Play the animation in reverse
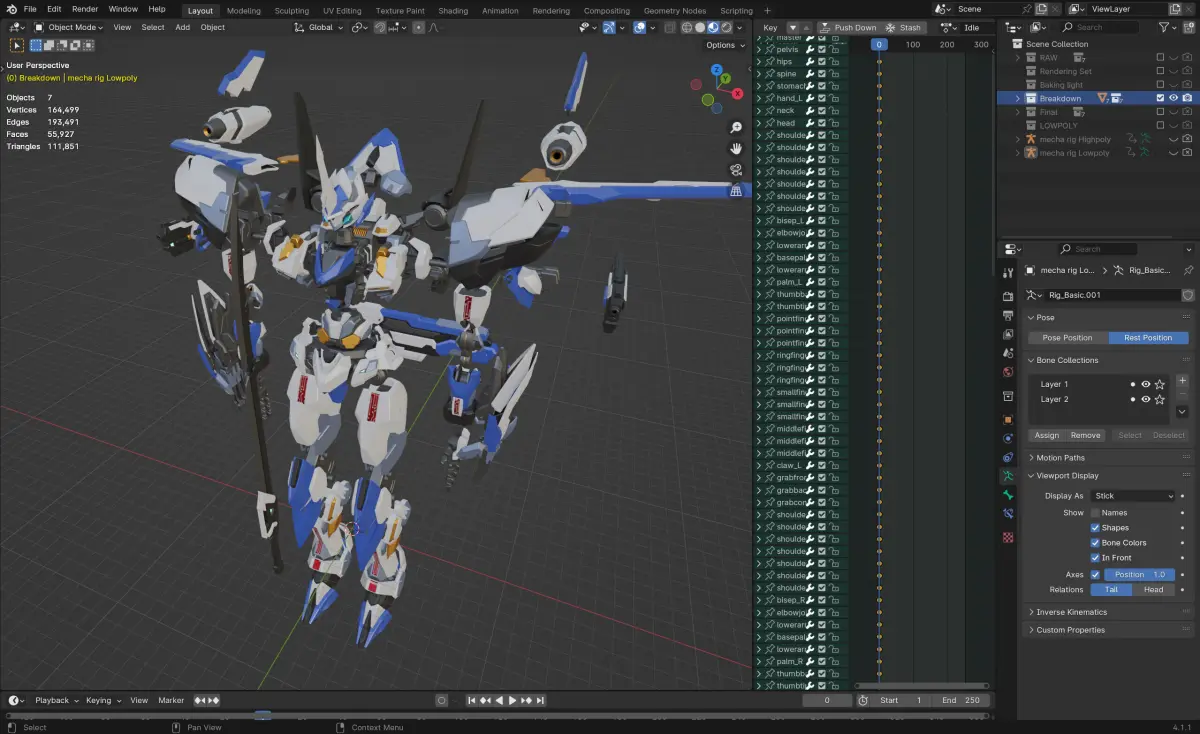This screenshot has width=1200, height=734. 500,701
